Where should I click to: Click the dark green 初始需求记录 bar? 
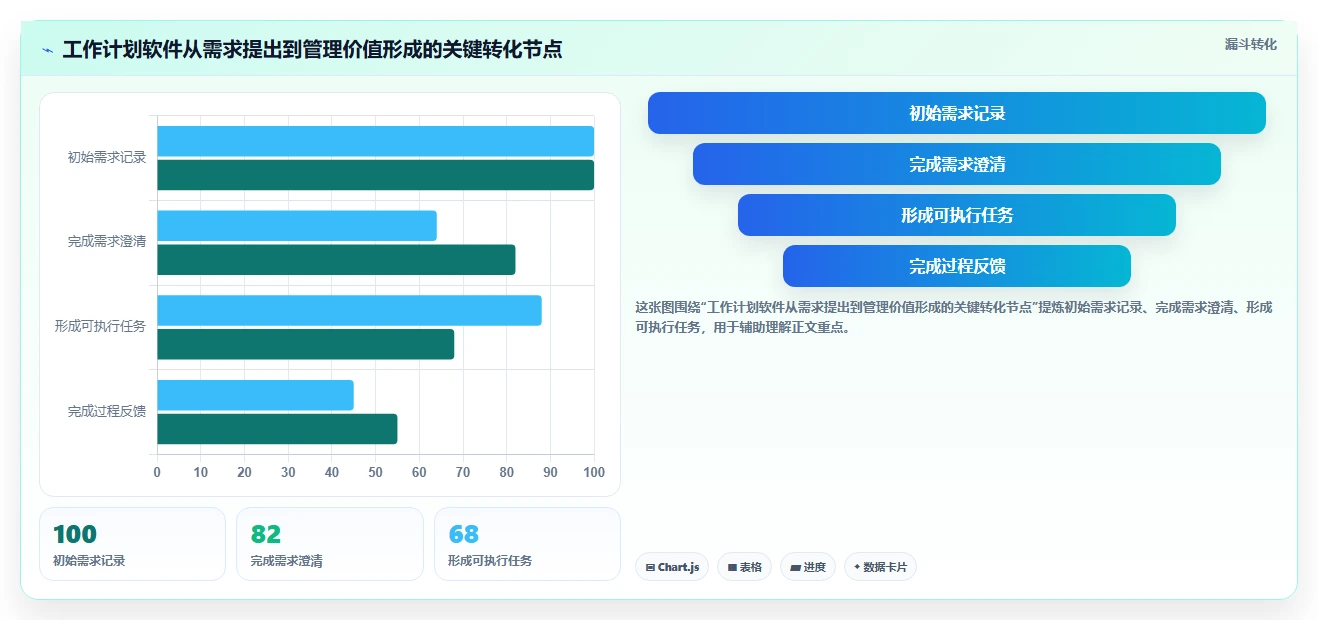[x=375, y=175]
